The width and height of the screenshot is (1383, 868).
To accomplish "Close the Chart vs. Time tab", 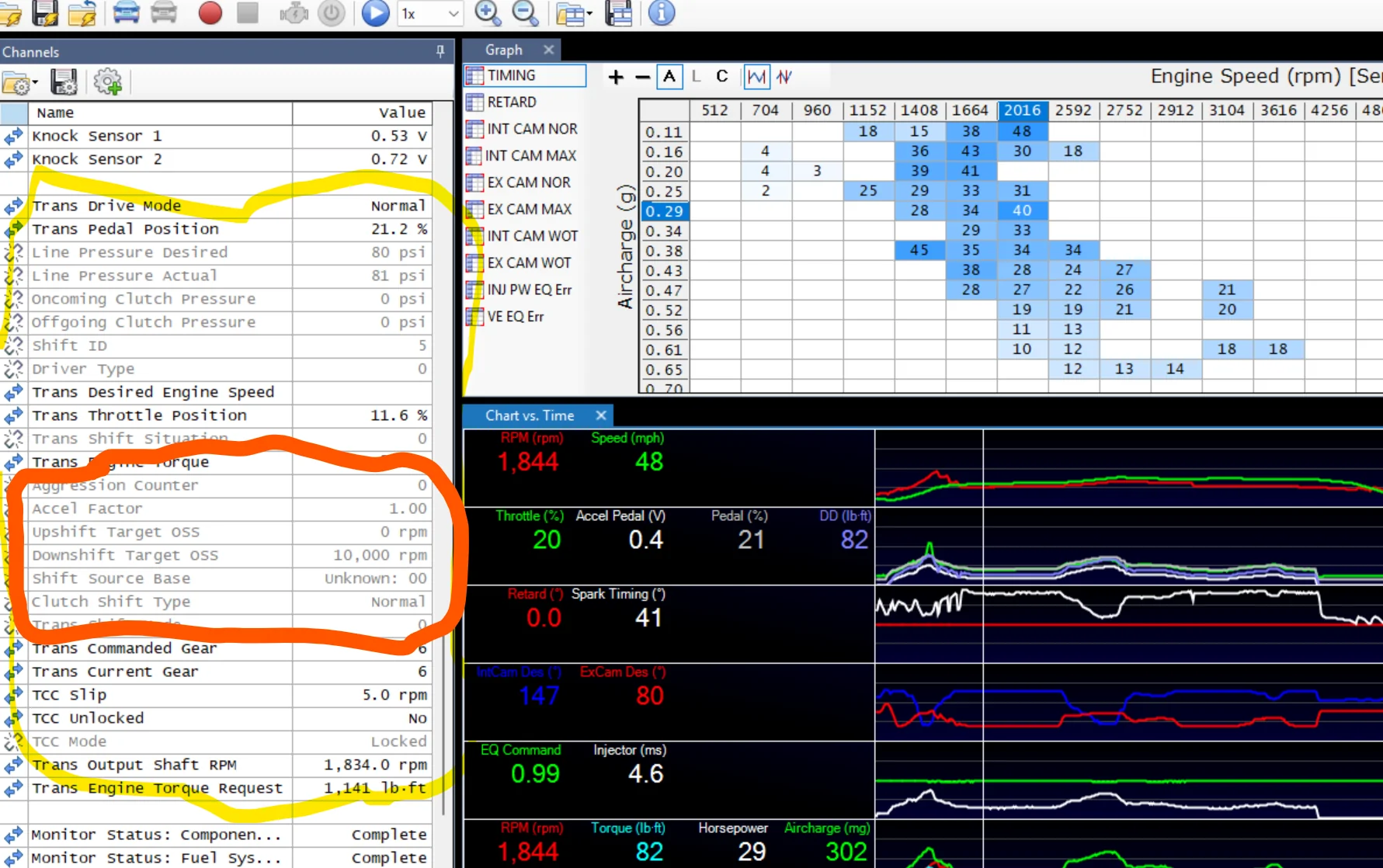I will (600, 415).
